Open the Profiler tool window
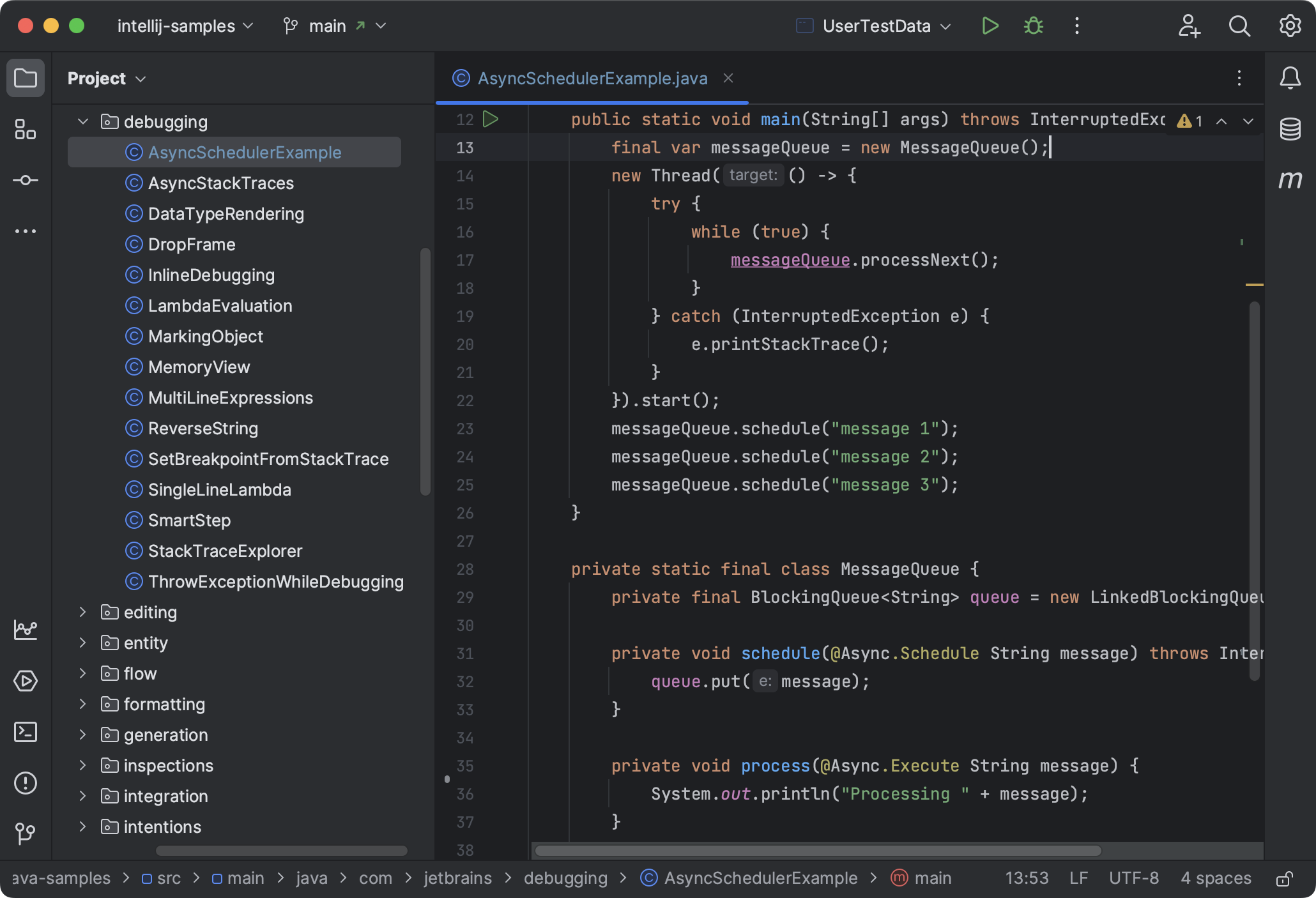Screen dimensions: 1316x898 [x=26, y=630]
